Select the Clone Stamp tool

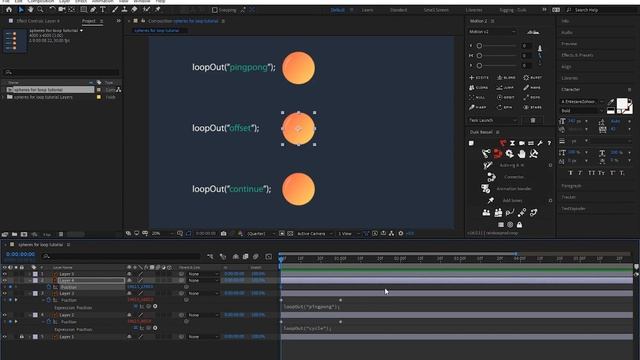pyautogui.click(x=124, y=9)
